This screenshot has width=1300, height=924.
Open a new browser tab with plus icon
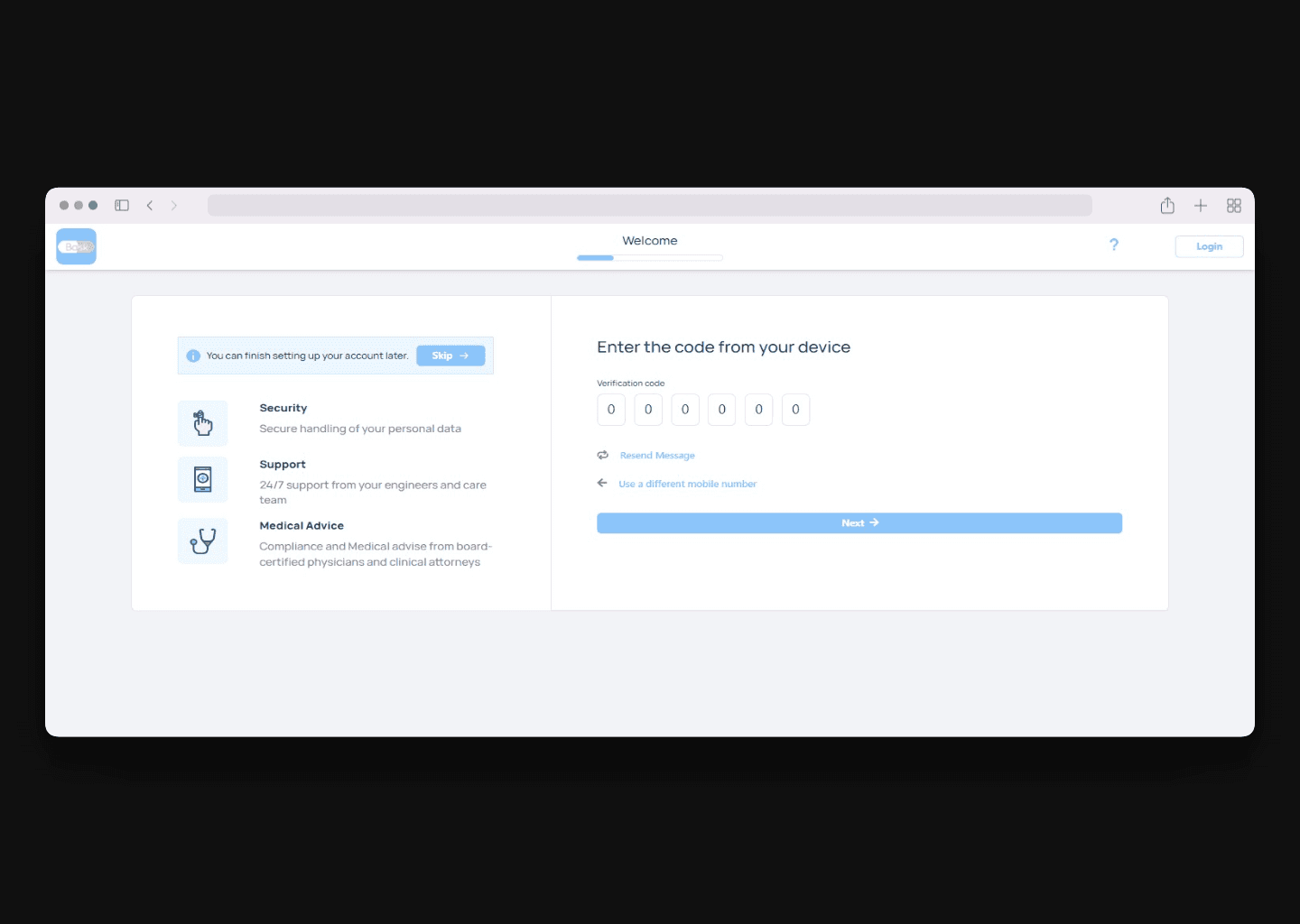1201,206
